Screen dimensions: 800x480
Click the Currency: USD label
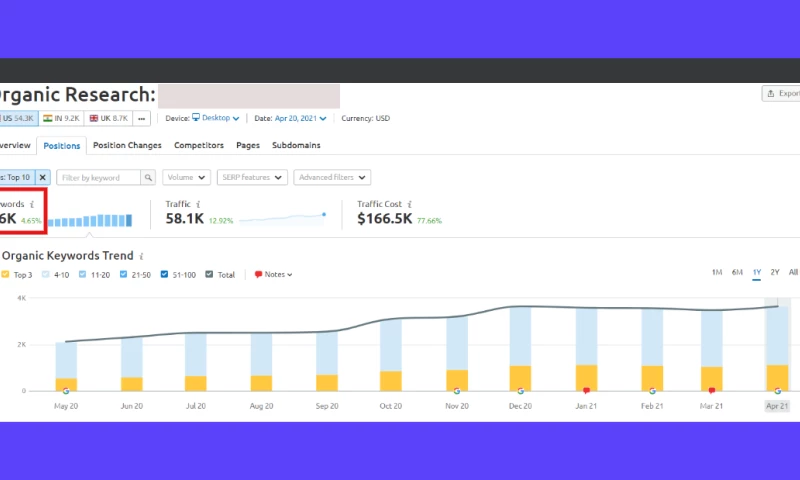(x=365, y=118)
